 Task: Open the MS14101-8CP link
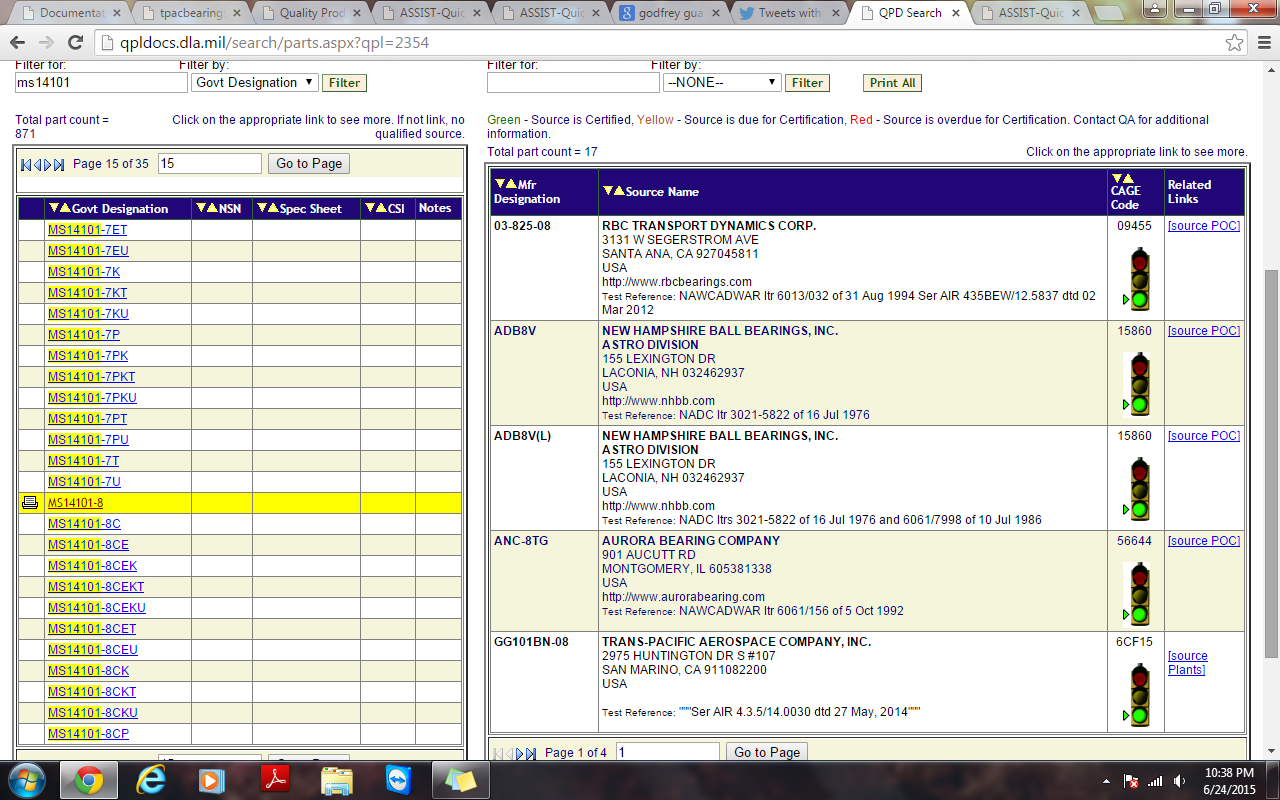88,734
